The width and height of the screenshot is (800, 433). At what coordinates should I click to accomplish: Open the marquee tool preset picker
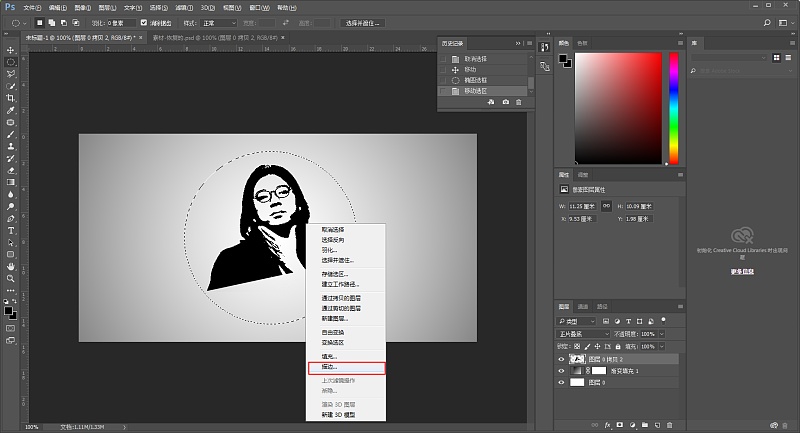coord(19,23)
